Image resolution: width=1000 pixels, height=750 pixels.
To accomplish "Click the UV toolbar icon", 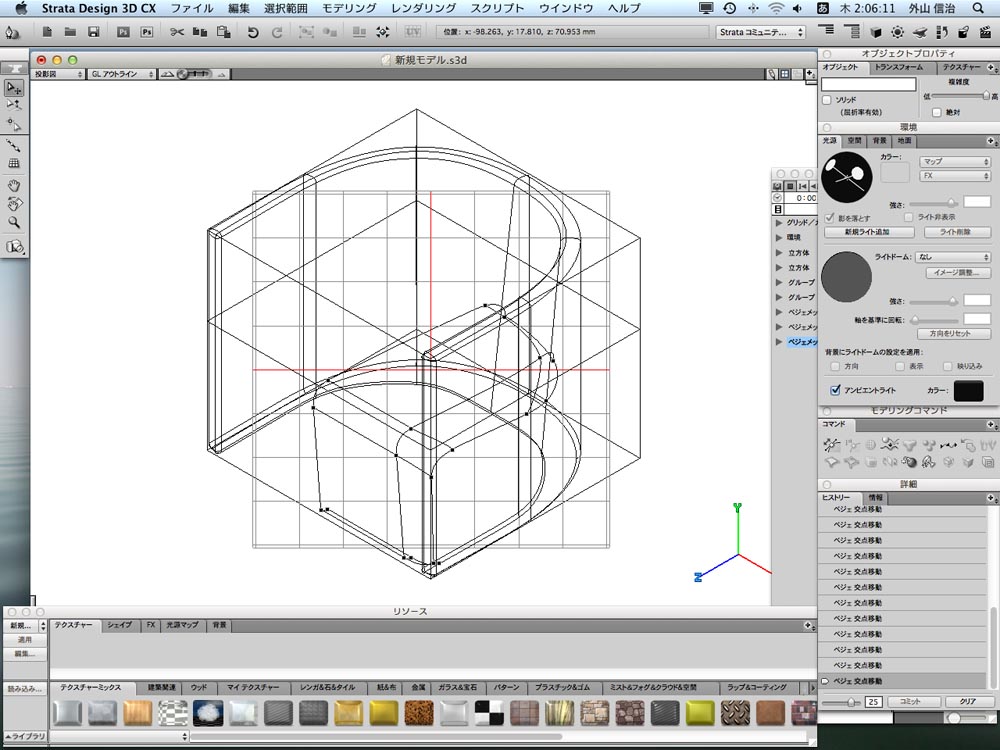I will 412,32.
